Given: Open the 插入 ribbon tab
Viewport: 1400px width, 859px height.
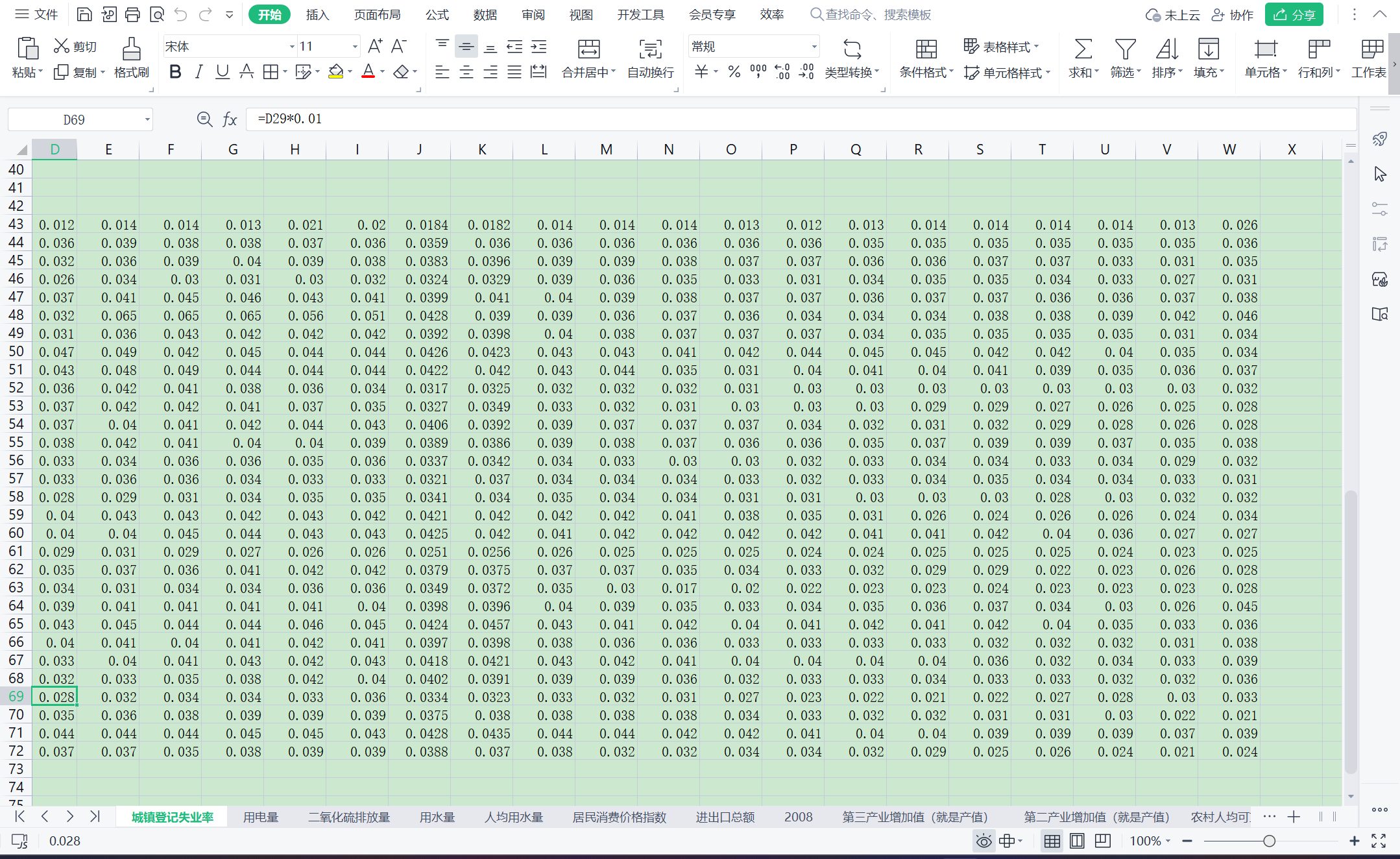Looking at the screenshot, I should tap(317, 14).
